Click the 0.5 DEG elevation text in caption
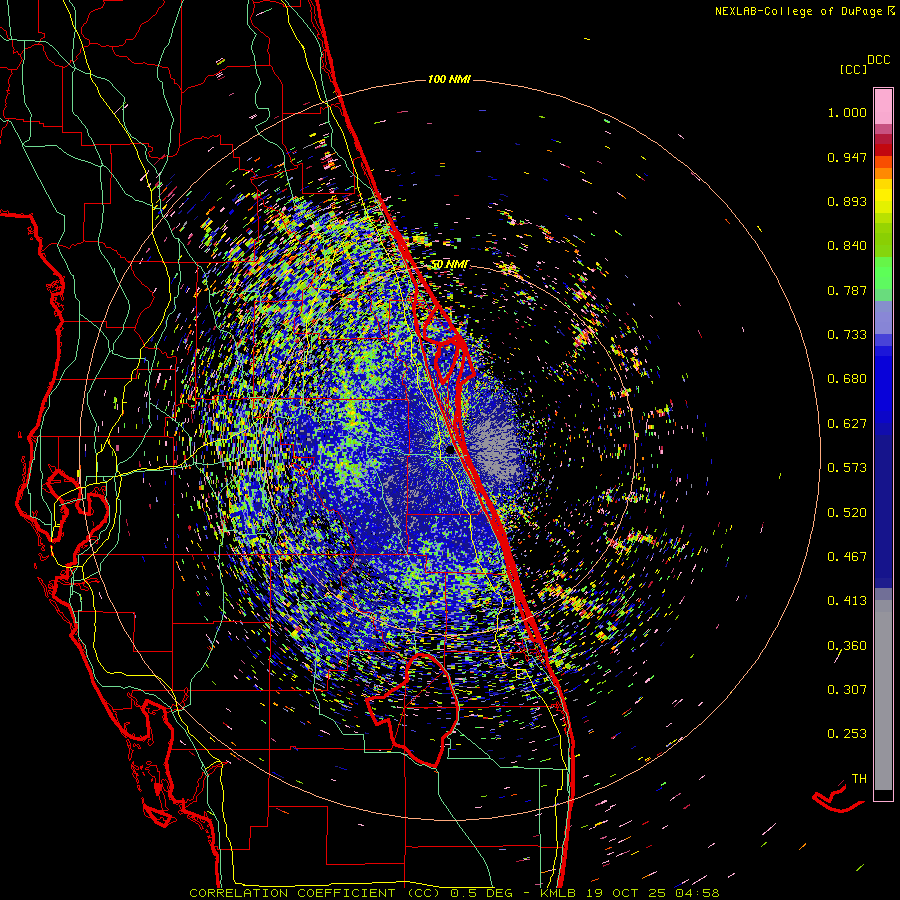The image size is (900, 900). click(x=481, y=893)
